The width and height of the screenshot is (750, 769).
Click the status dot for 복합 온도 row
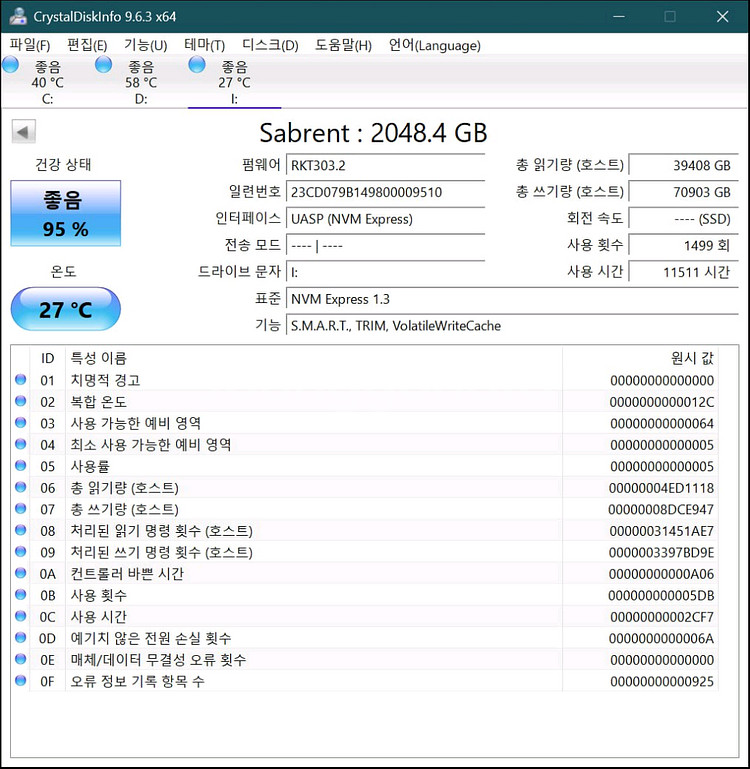tap(21, 402)
